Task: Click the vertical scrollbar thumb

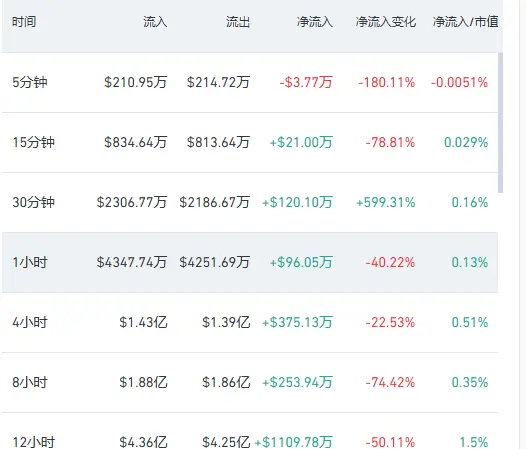Action: [x=501, y=122]
